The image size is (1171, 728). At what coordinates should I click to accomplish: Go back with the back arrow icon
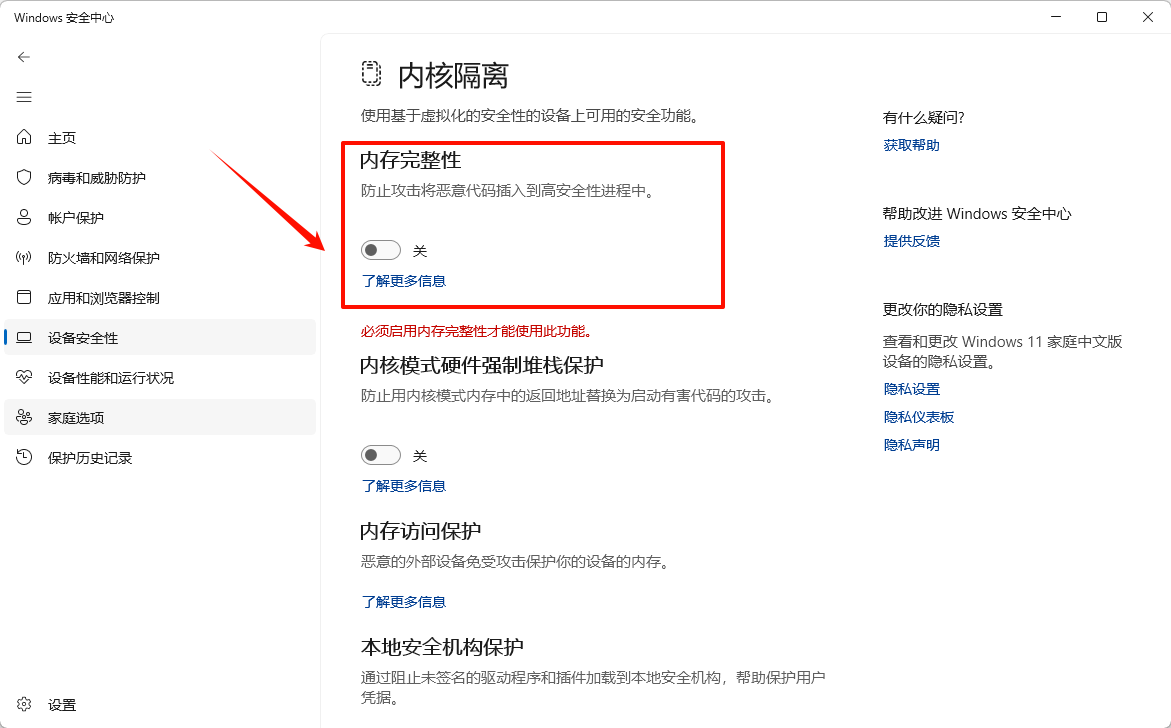coord(24,57)
